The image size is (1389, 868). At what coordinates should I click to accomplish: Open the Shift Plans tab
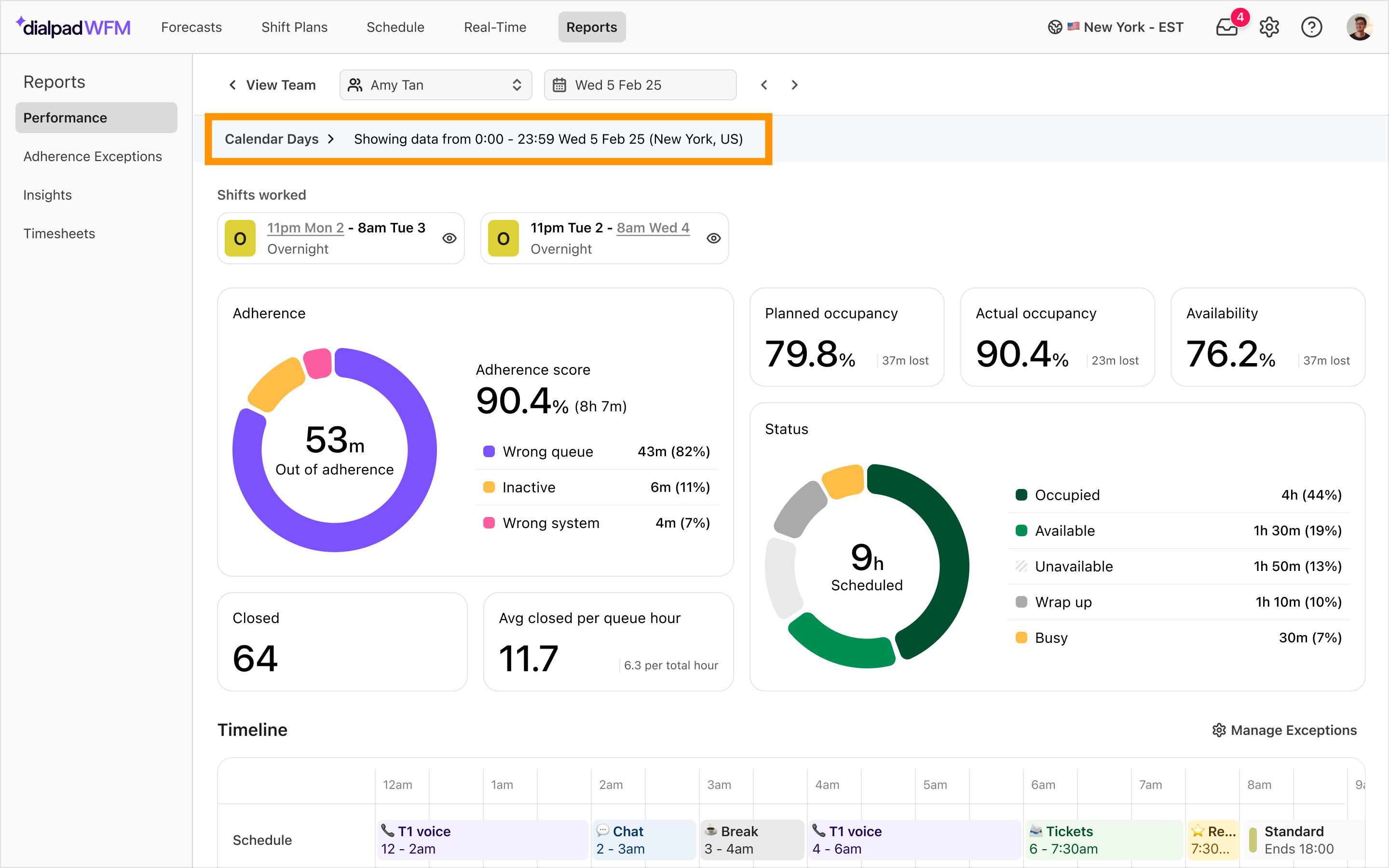click(x=295, y=27)
